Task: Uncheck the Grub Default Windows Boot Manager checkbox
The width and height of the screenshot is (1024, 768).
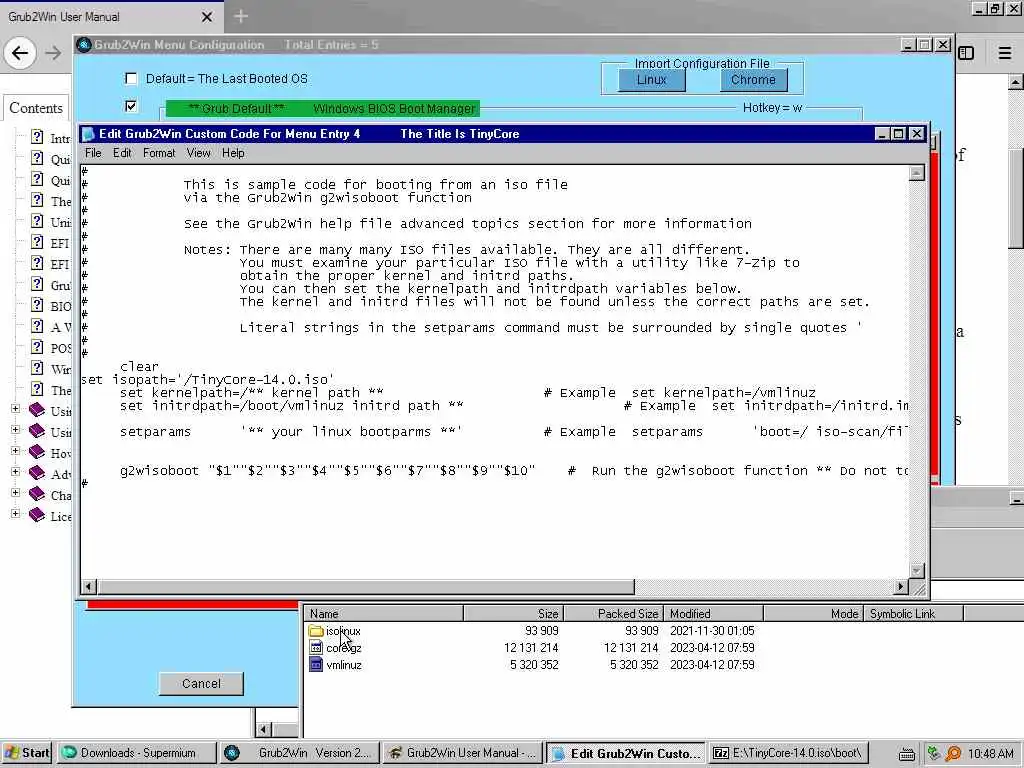Action: coord(131,106)
